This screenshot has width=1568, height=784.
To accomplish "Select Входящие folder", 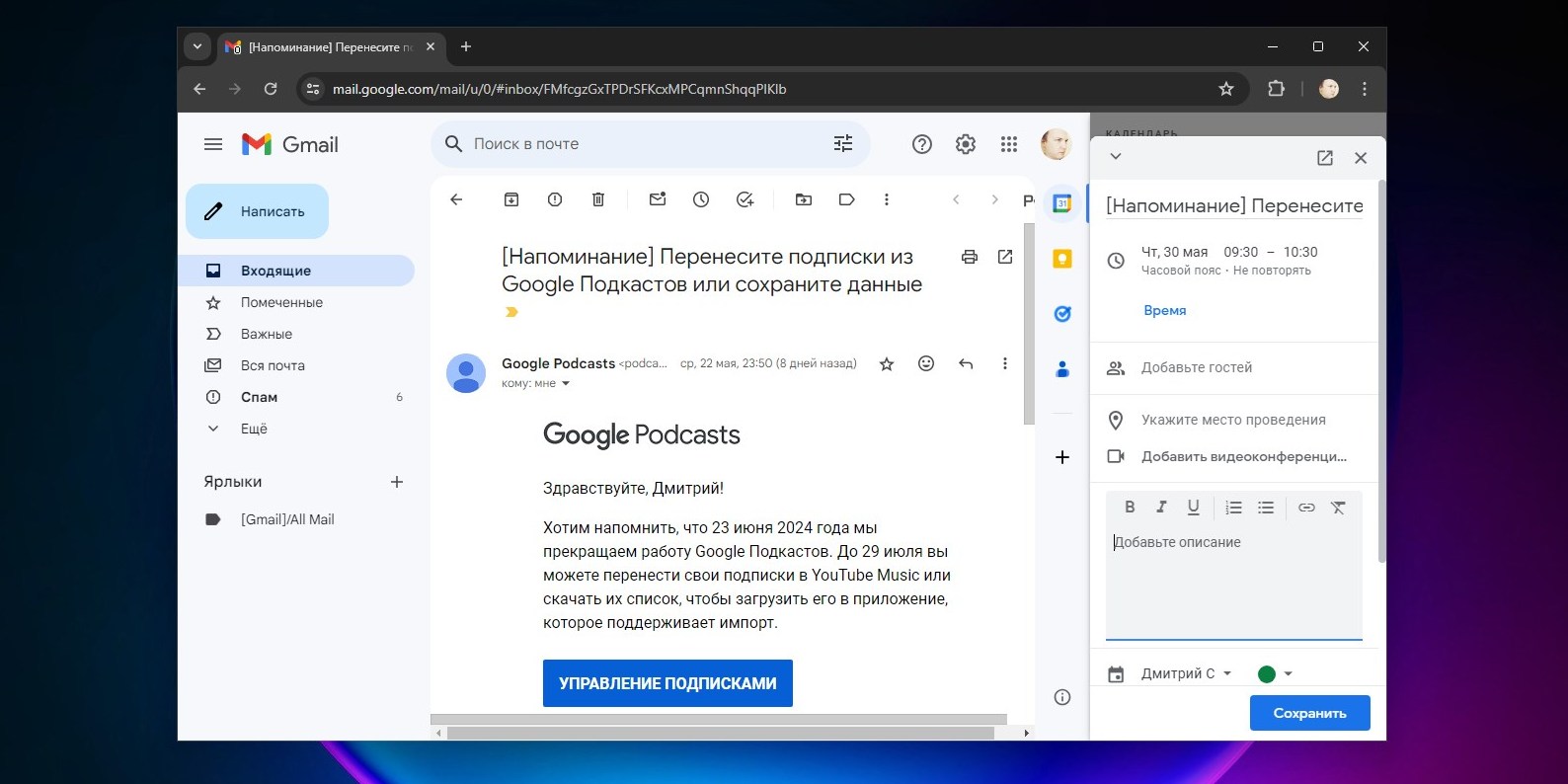I will (x=296, y=271).
